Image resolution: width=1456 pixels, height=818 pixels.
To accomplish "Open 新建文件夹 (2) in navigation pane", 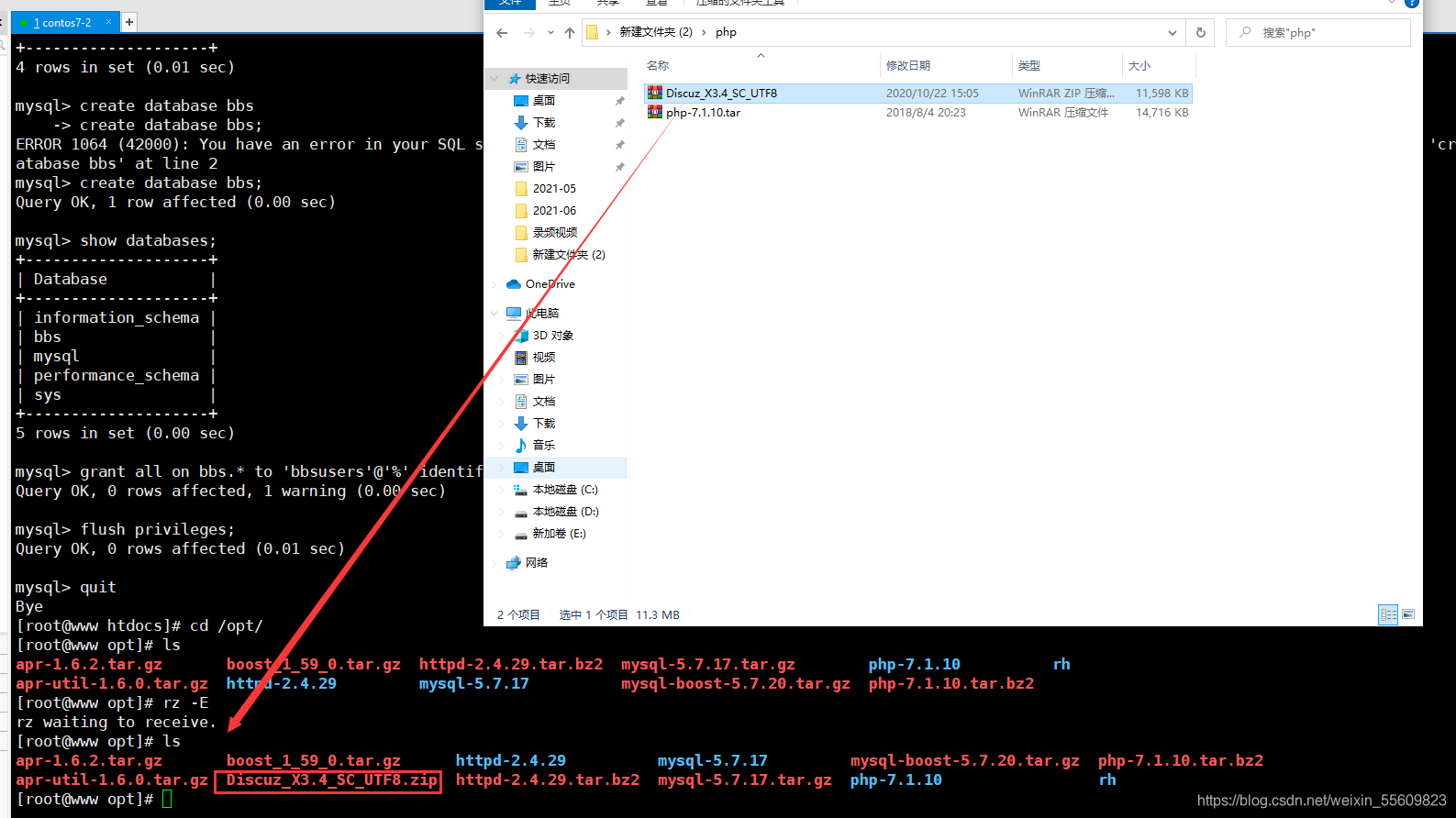I will tap(569, 255).
